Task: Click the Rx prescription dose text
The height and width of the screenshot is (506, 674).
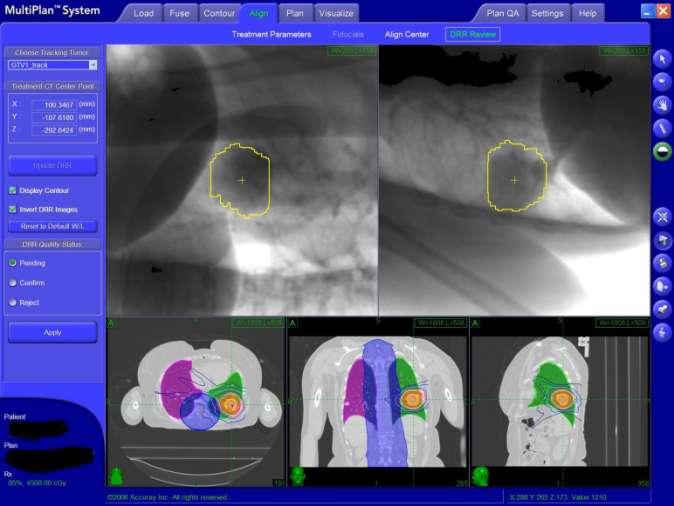Action: (37, 483)
